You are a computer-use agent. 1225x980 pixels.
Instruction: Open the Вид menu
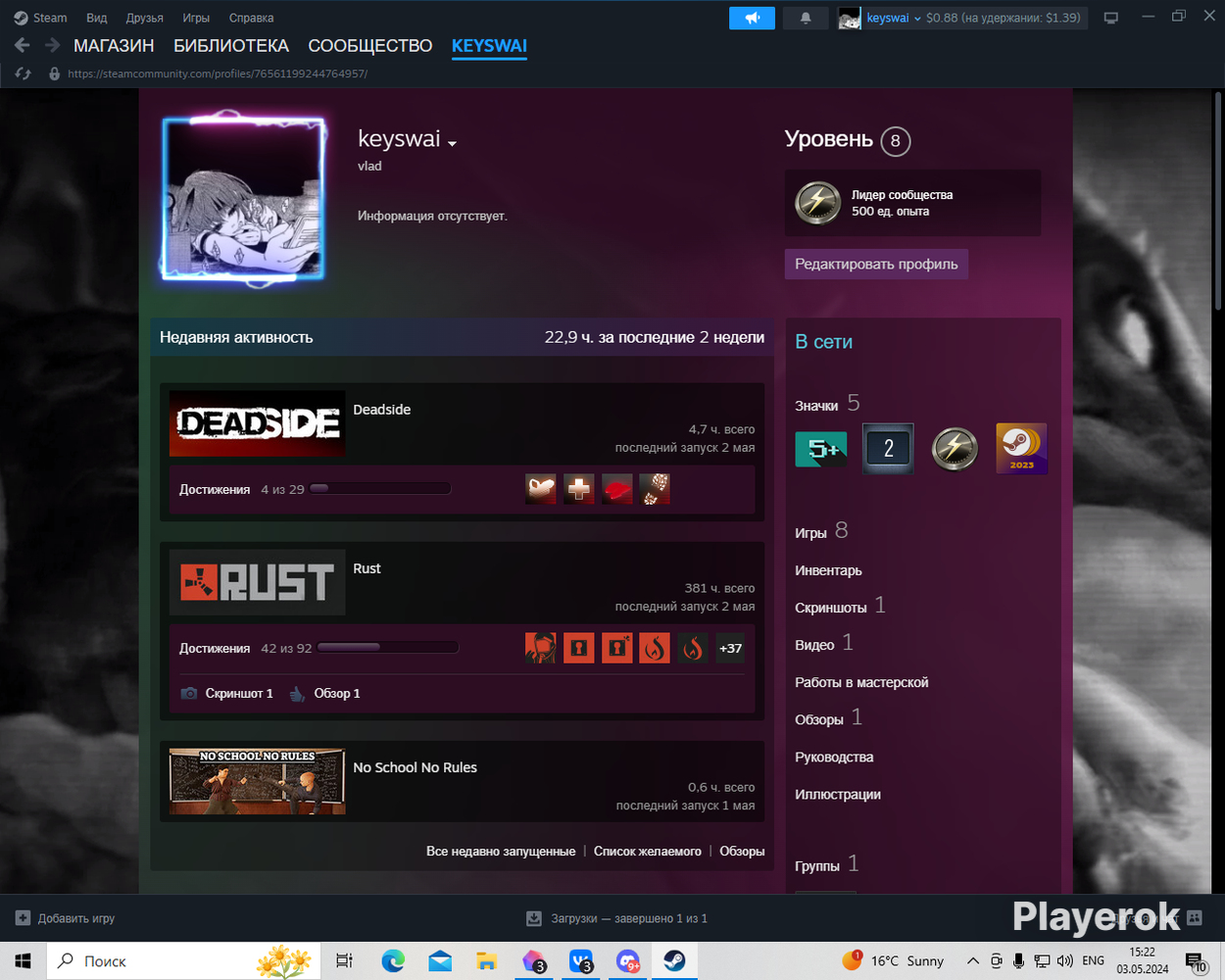coord(96,18)
